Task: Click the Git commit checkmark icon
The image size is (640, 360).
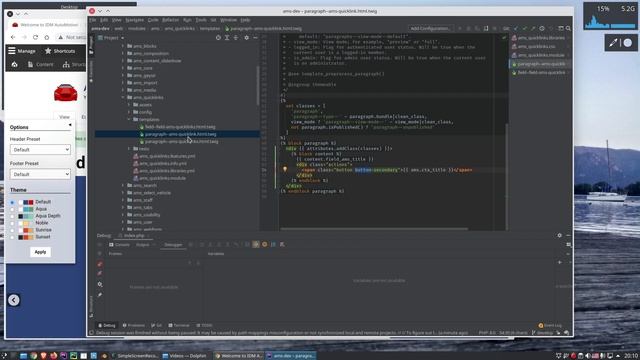Action: (524, 29)
